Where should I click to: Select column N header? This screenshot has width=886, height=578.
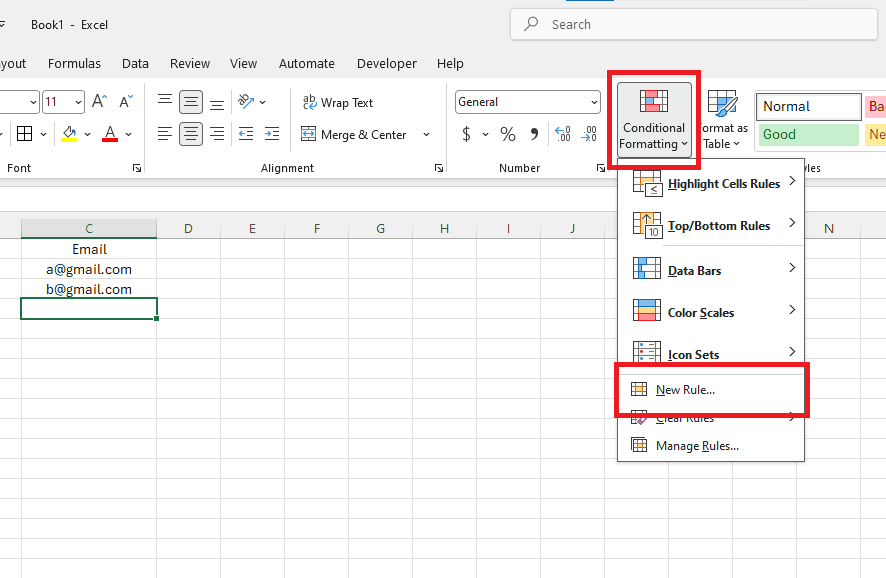pos(829,228)
